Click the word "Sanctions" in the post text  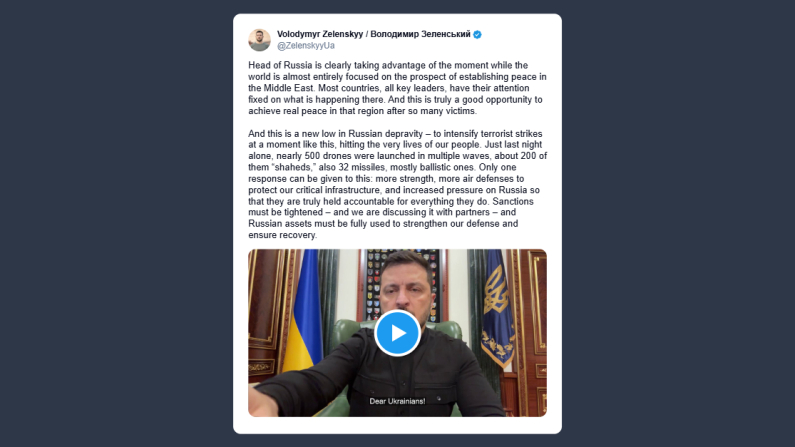(x=513, y=201)
